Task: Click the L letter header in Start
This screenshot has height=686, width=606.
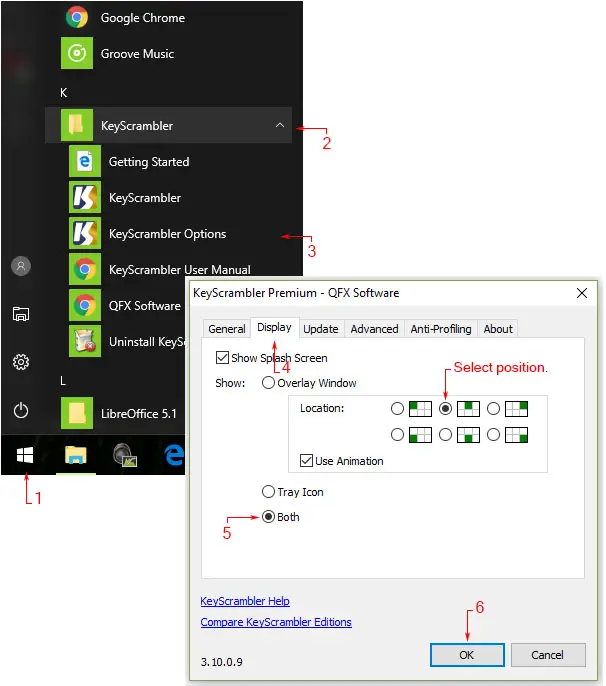Action: [x=63, y=381]
